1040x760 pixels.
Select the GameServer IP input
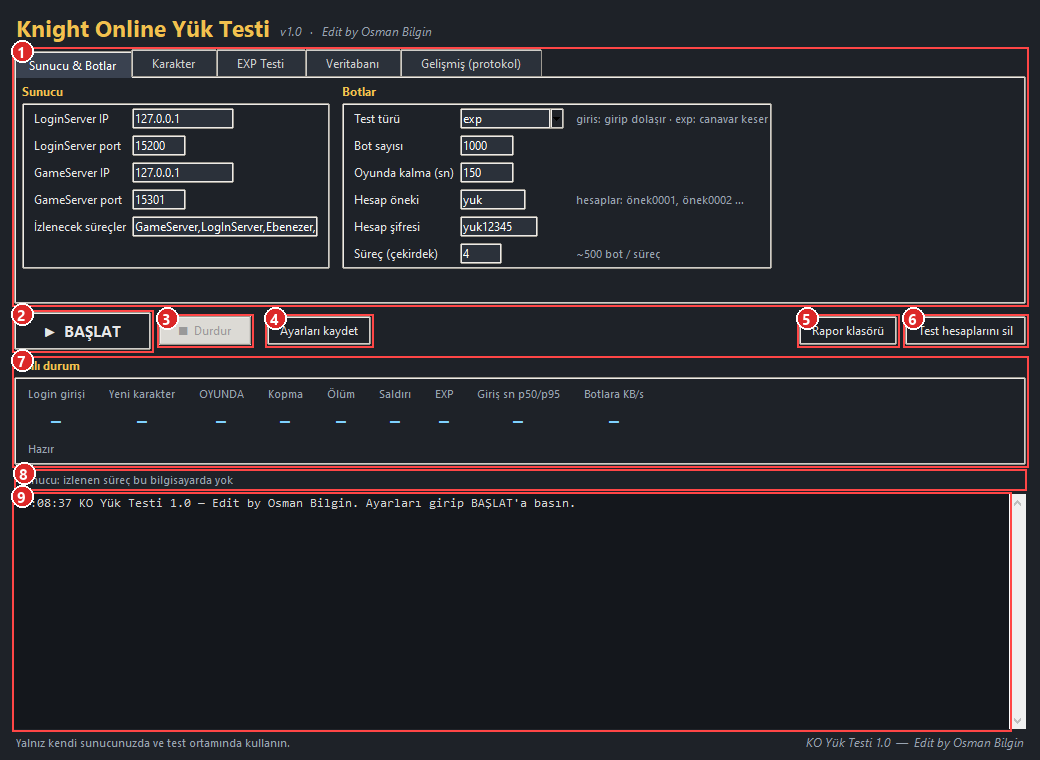(182, 172)
